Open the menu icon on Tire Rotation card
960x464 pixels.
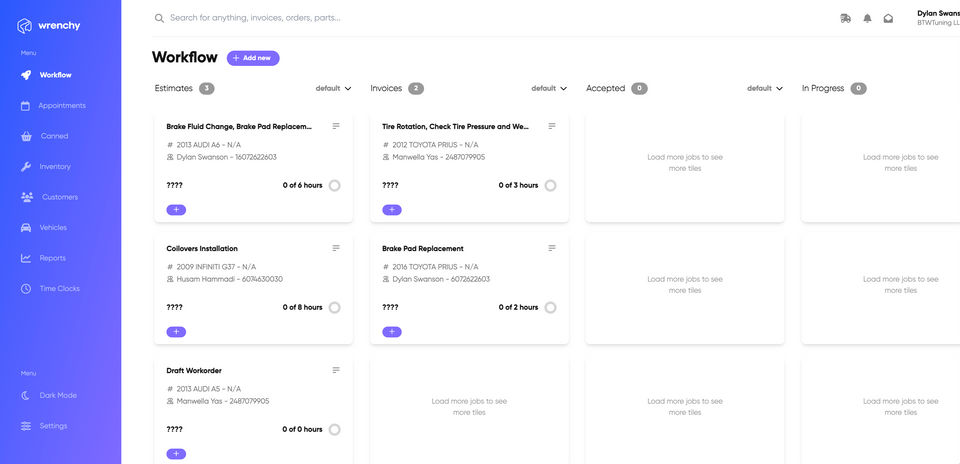552,126
